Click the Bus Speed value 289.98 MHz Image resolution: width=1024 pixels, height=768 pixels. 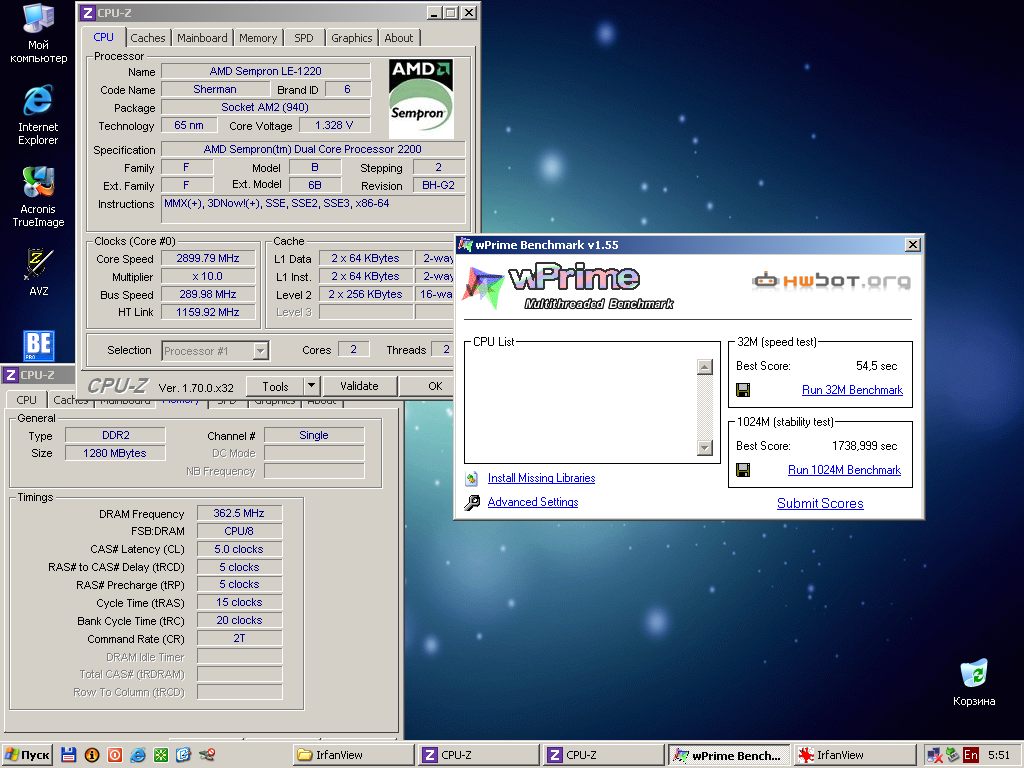[208, 295]
